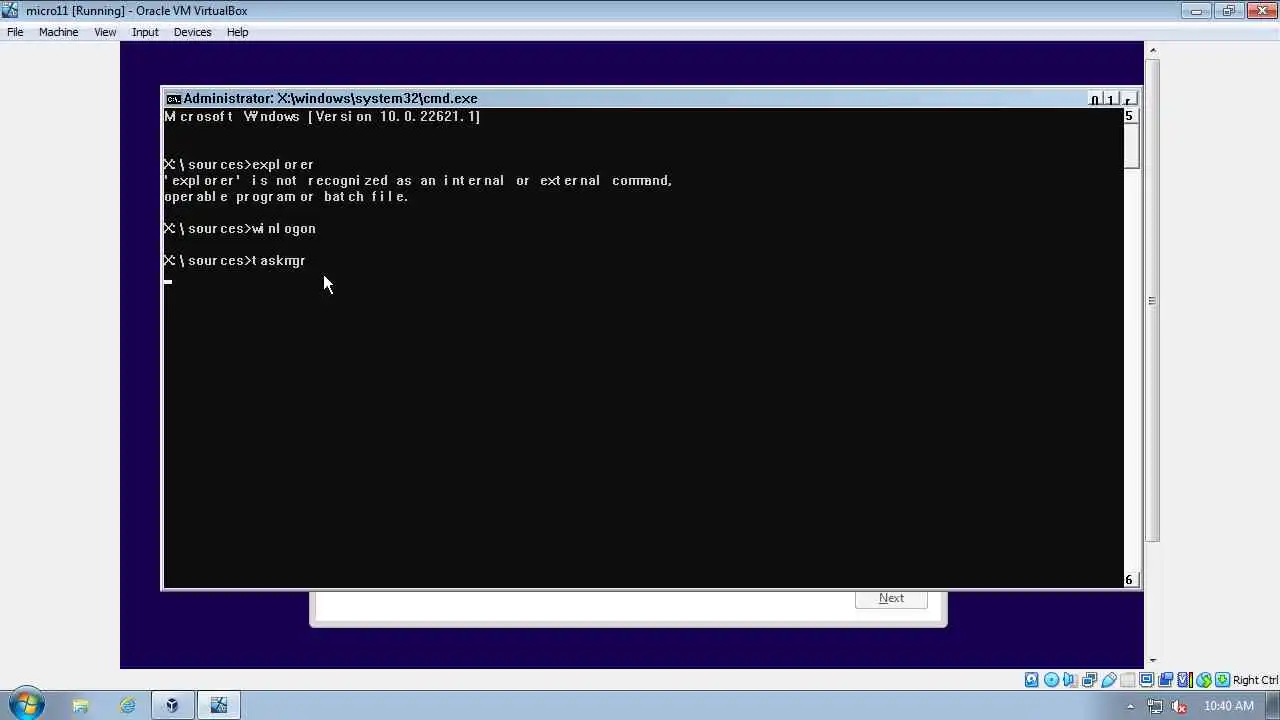The height and width of the screenshot is (720, 1280).
Task: Click the keyboard capture green arrow icon
Action: pyautogui.click(x=1222, y=680)
